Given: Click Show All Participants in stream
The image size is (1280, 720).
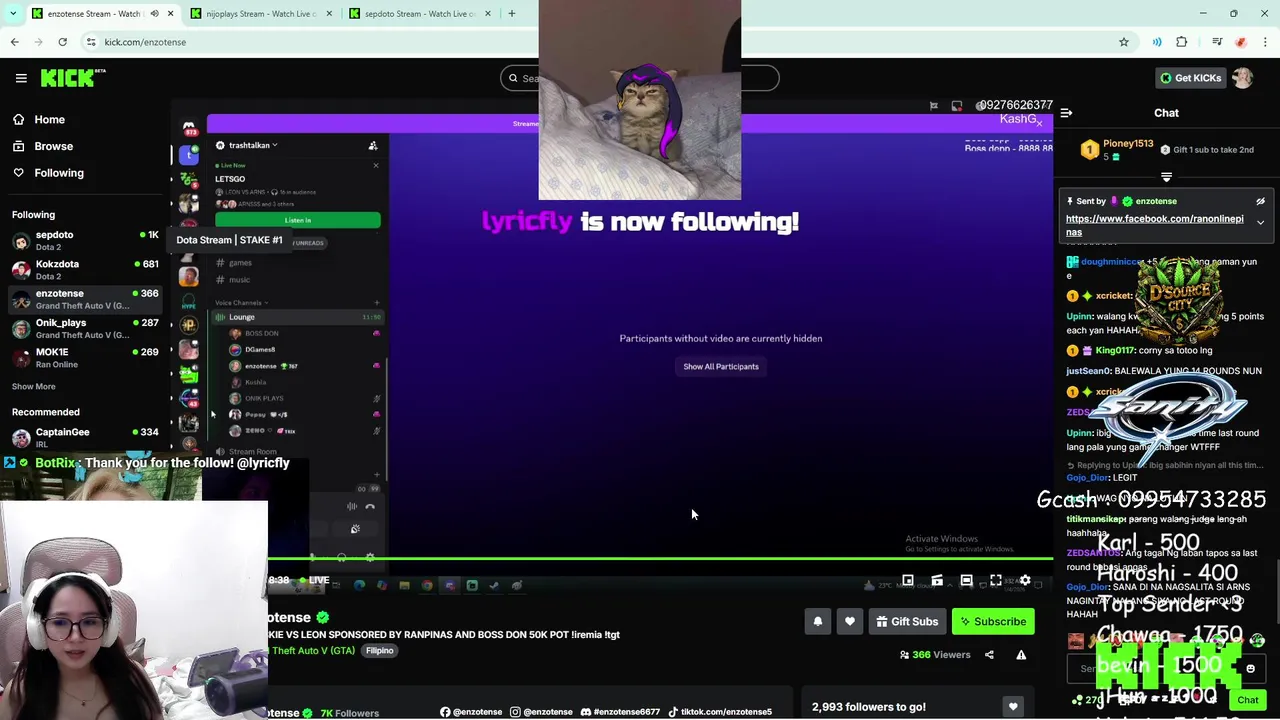Looking at the screenshot, I should point(721,366).
